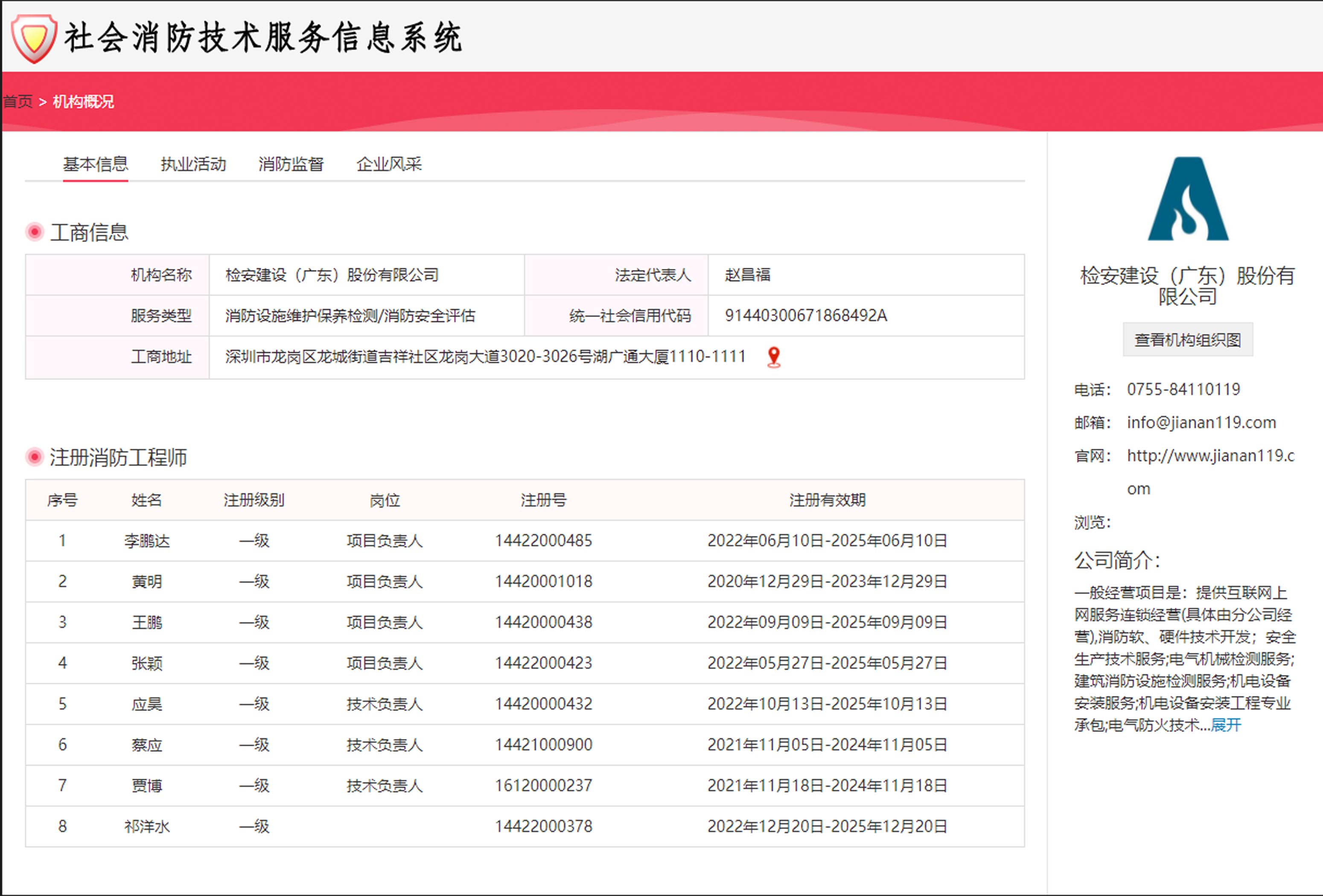Click credit code 91440300671868492A
The image size is (1323, 896).
tap(805, 315)
